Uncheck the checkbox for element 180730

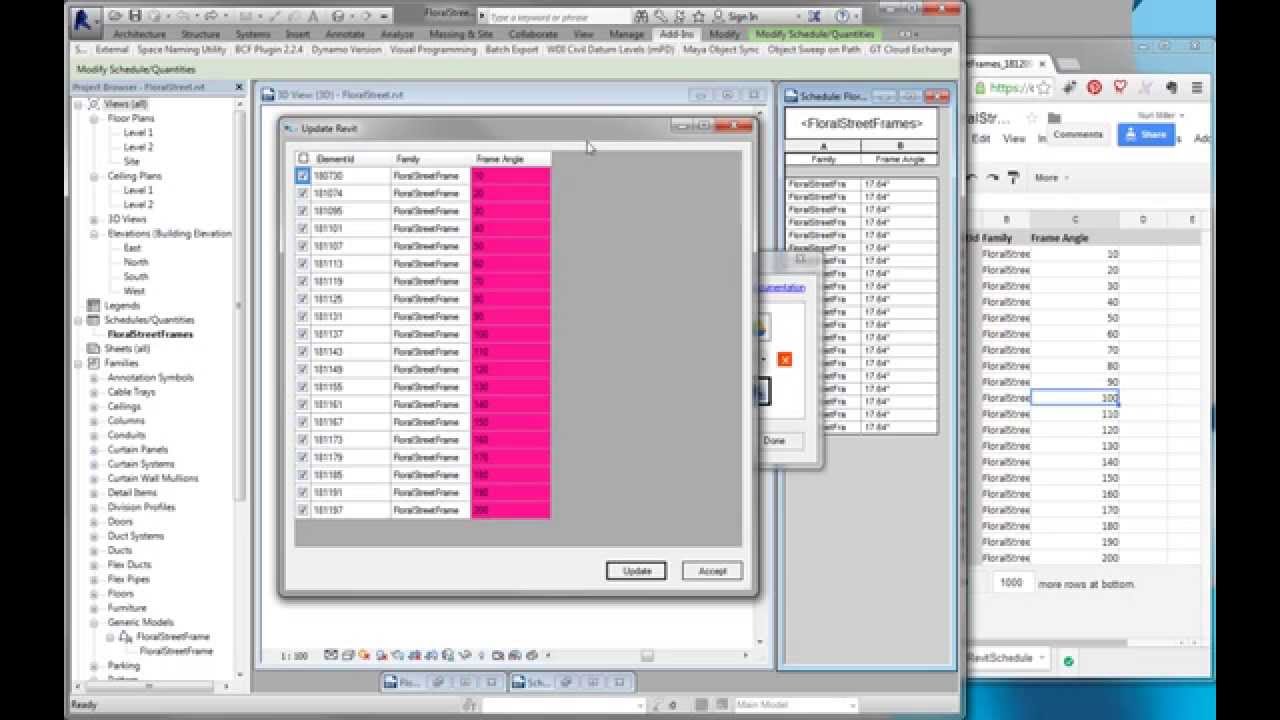click(x=303, y=176)
